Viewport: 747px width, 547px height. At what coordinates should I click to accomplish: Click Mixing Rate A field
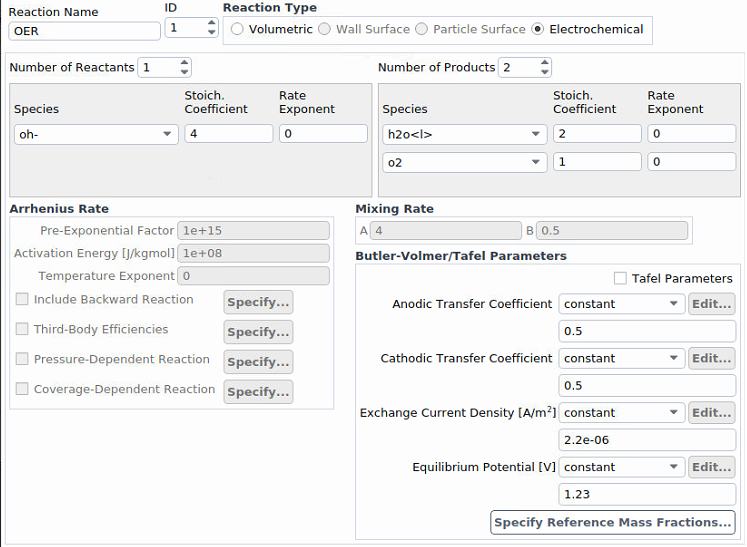click(445, 231)
